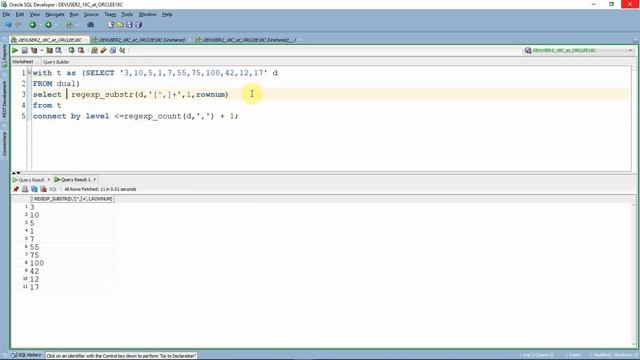Open the Window menu
This screenshot has width=640, height=360.
point(147,14)
